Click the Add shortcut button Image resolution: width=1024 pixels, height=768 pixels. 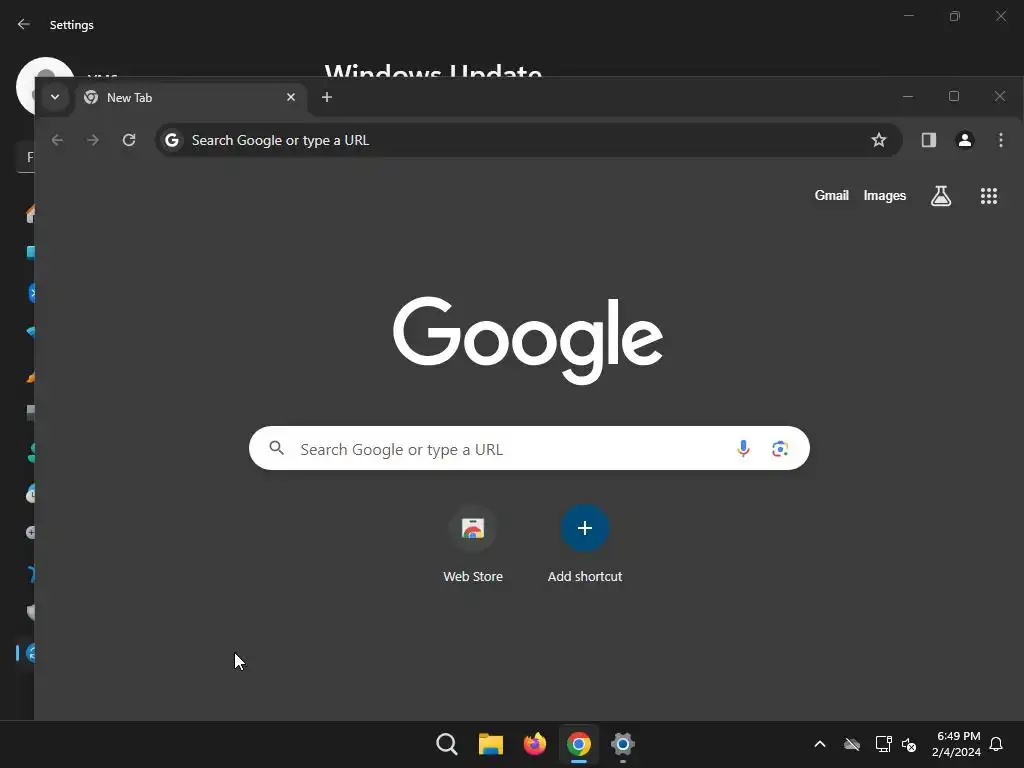click(x=584, y=543)
